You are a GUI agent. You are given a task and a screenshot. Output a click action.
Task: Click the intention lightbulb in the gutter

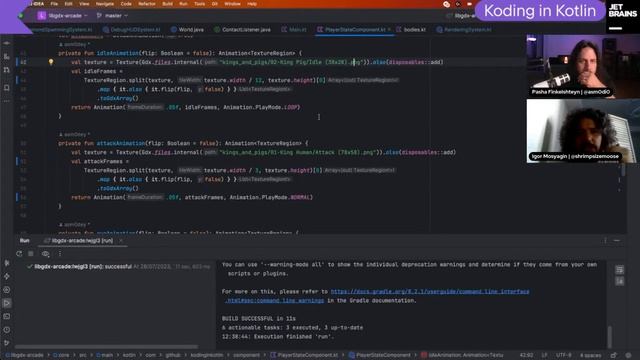pos(51,62)
